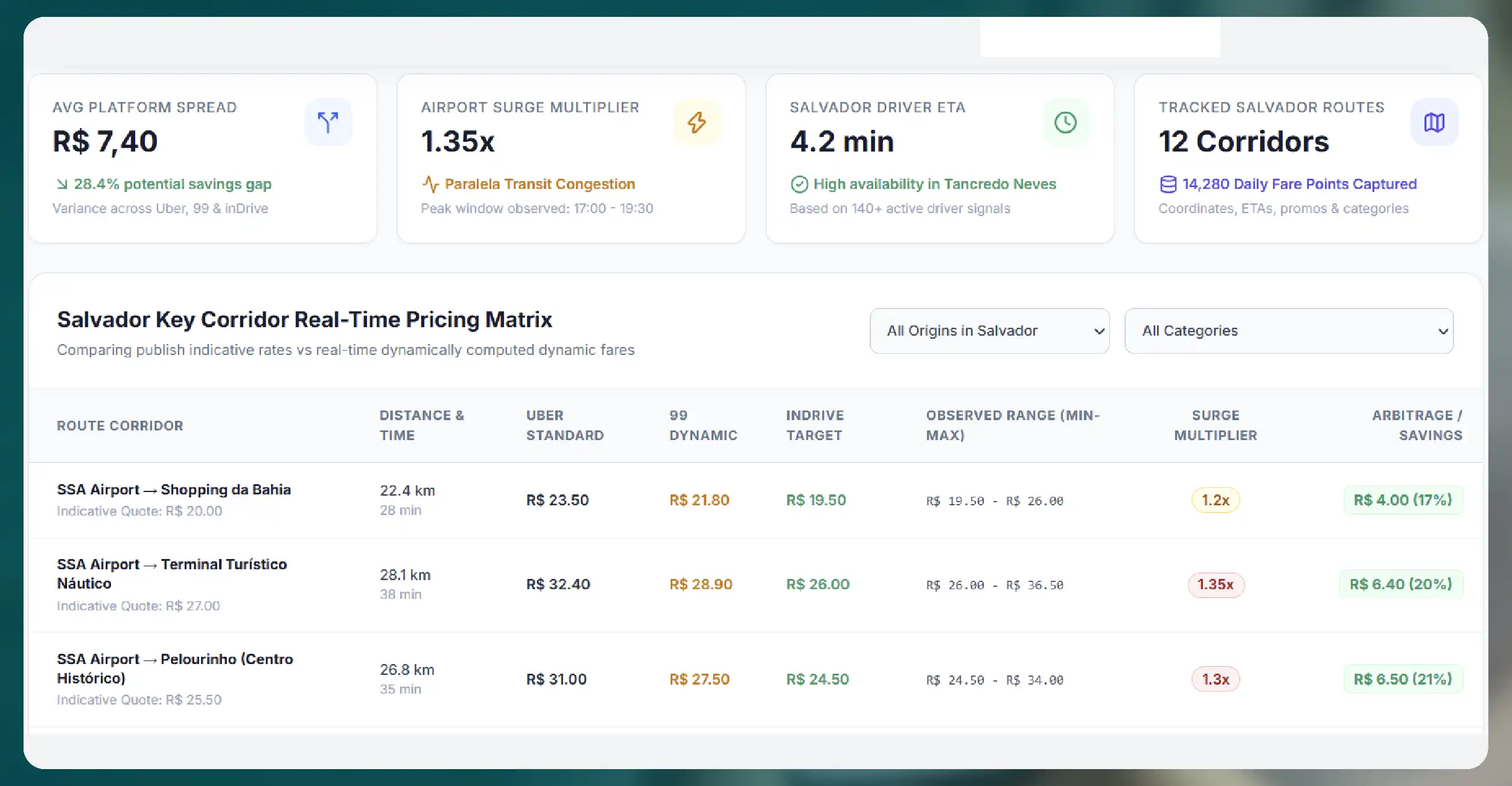This screenshot has width=1512, height=786.
Task: Select the SSA Airport to Pelourinho route
Action: point(175,668)
